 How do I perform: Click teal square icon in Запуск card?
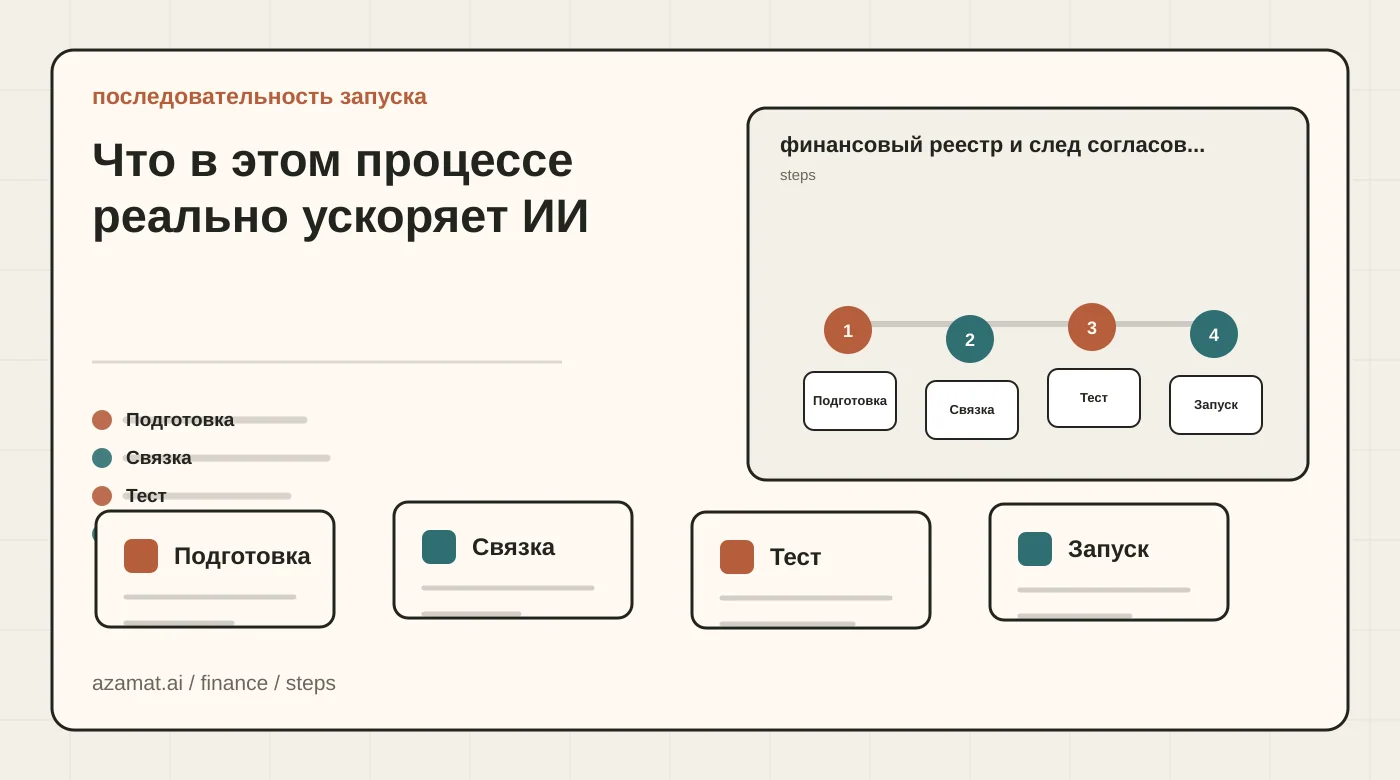(1035, 549)
